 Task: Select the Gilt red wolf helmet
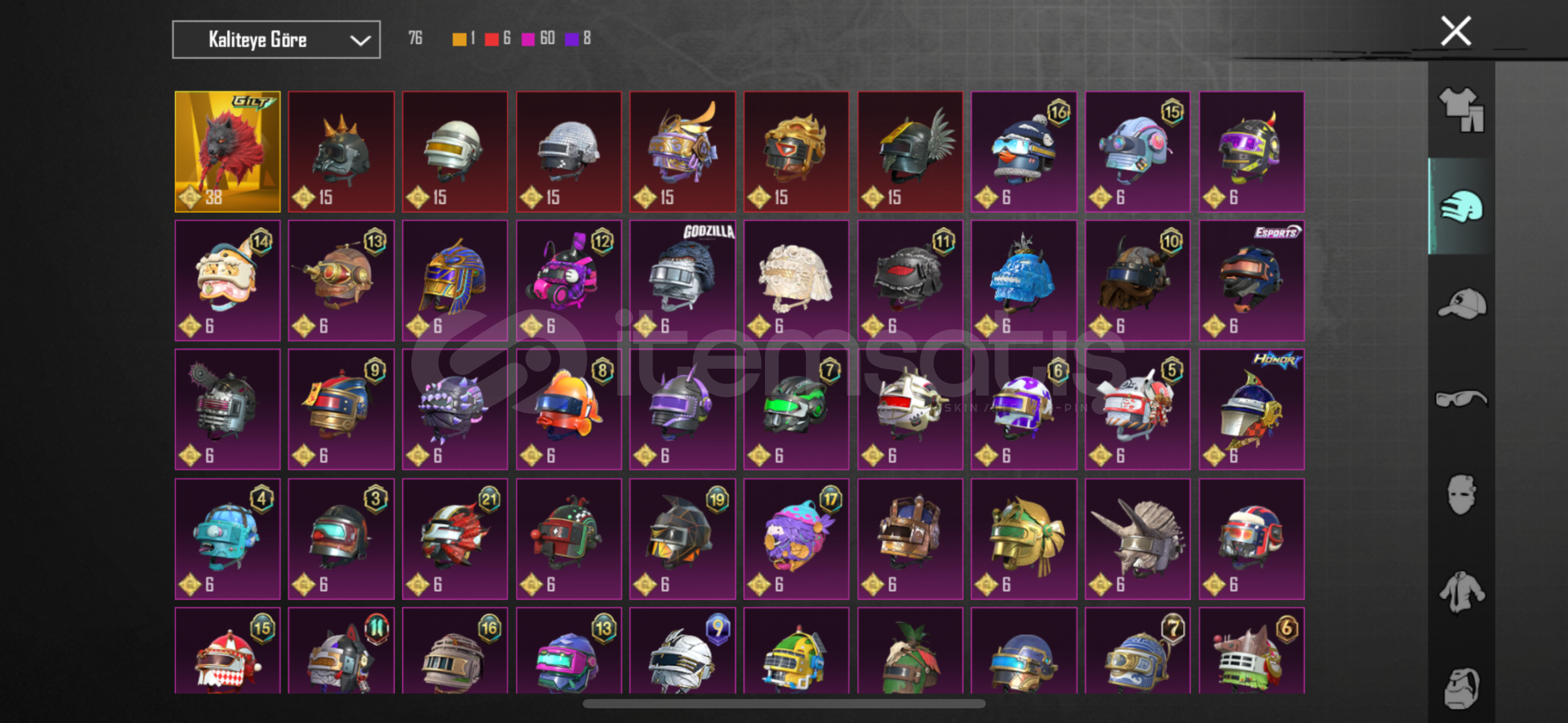point(228,152)
